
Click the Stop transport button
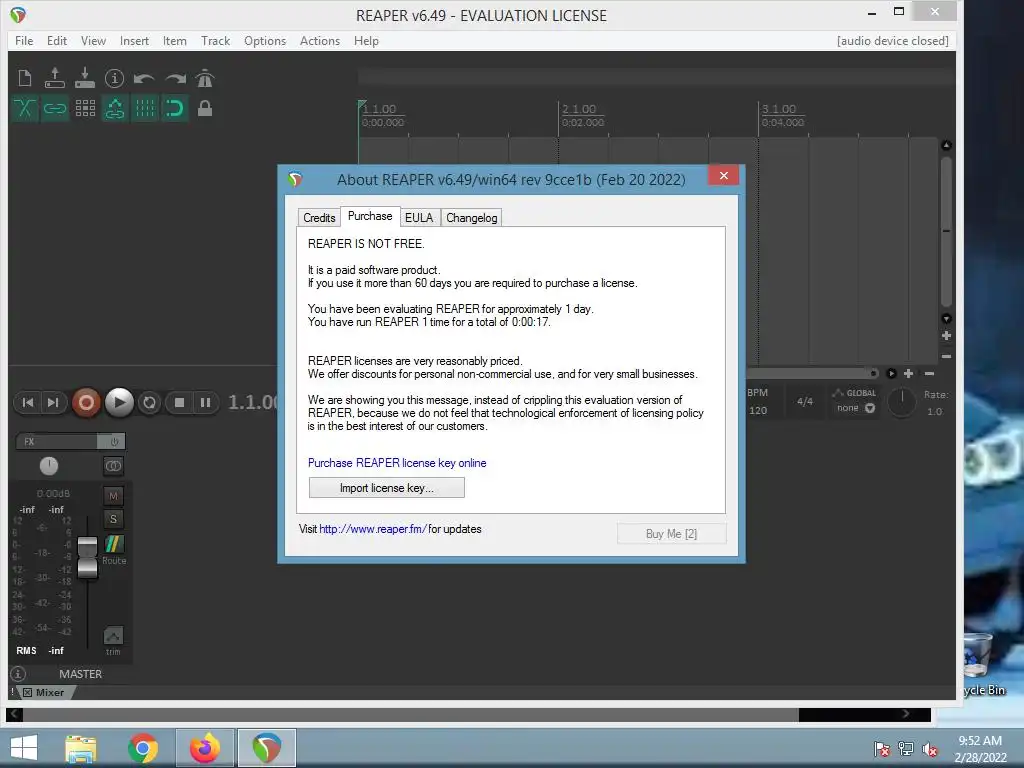coord(180,403)
